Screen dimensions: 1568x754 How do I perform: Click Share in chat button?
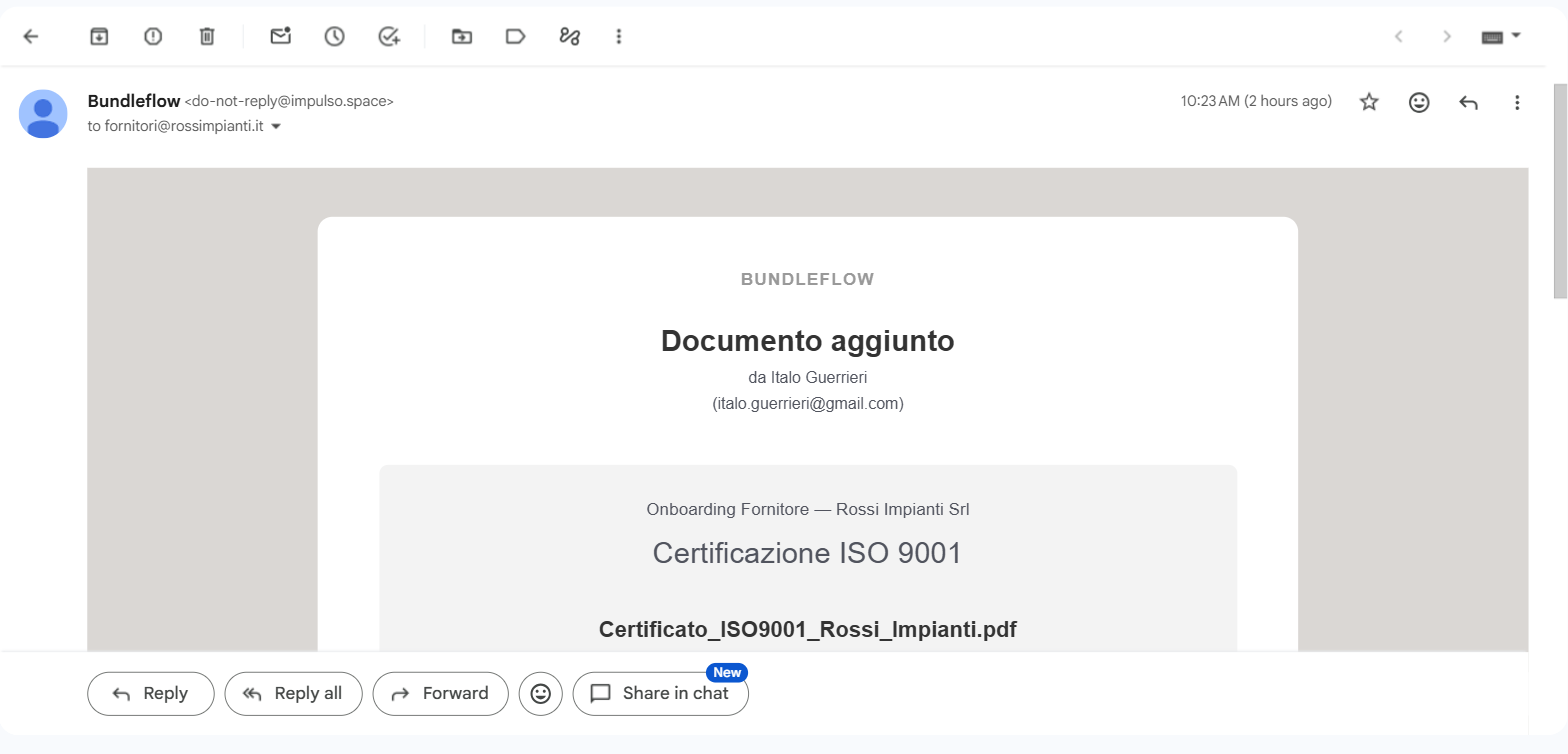(660, 694)
